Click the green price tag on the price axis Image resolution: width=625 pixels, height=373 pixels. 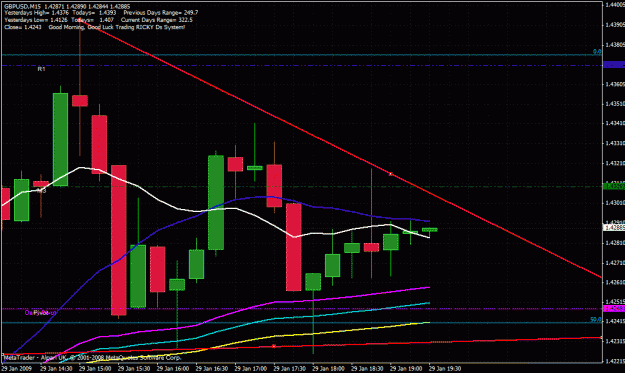click(x=614, y=186)
